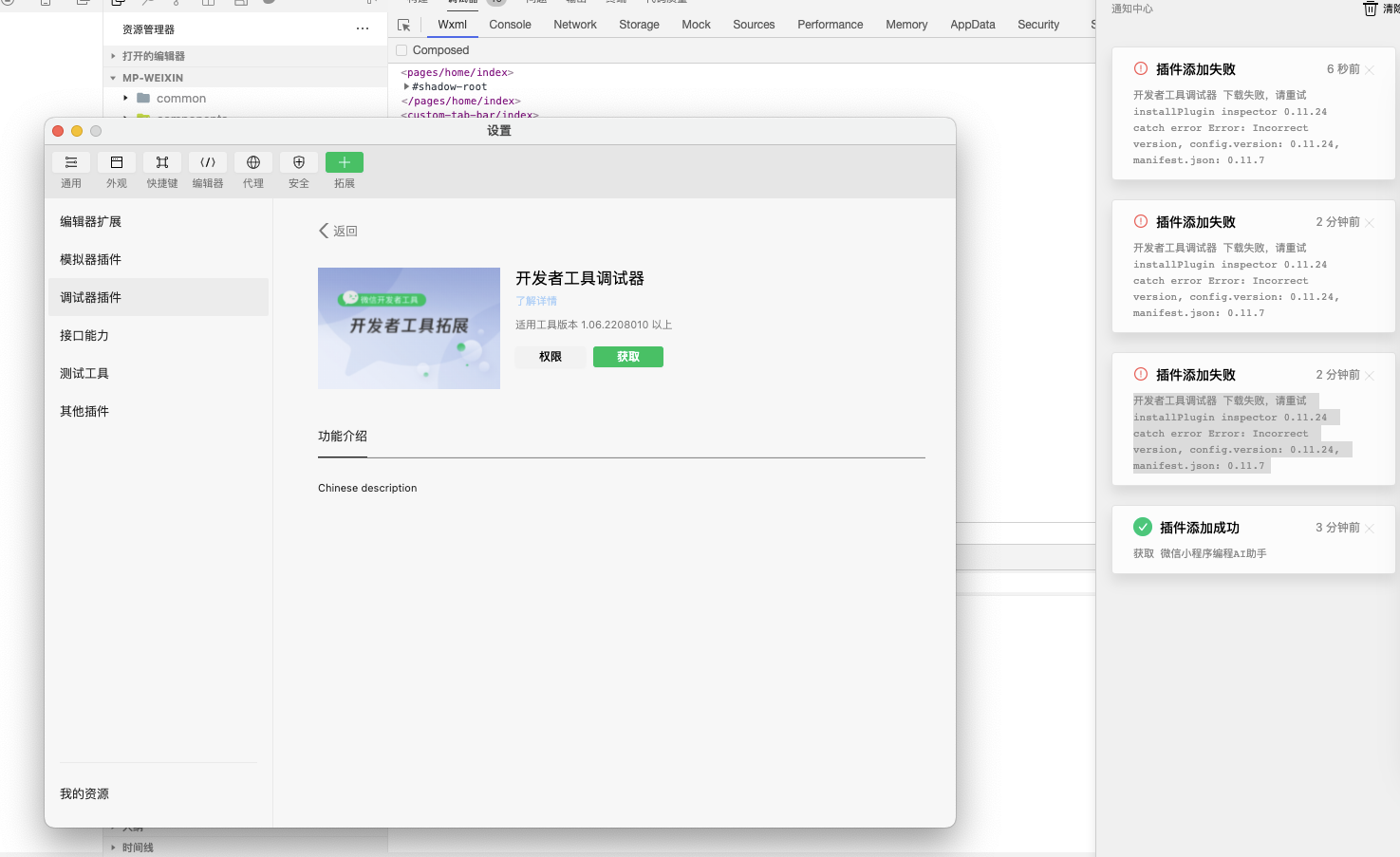Switch to the Memory tab

(x=906, y=25)
